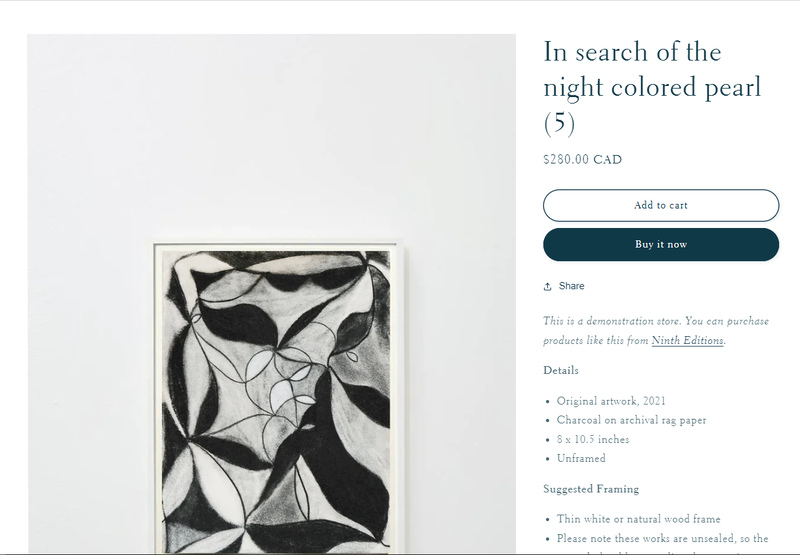Click the Buy it now button
The height and width of the screenshot is (555, 800).
pyautogui.click(x=661, y=244)
